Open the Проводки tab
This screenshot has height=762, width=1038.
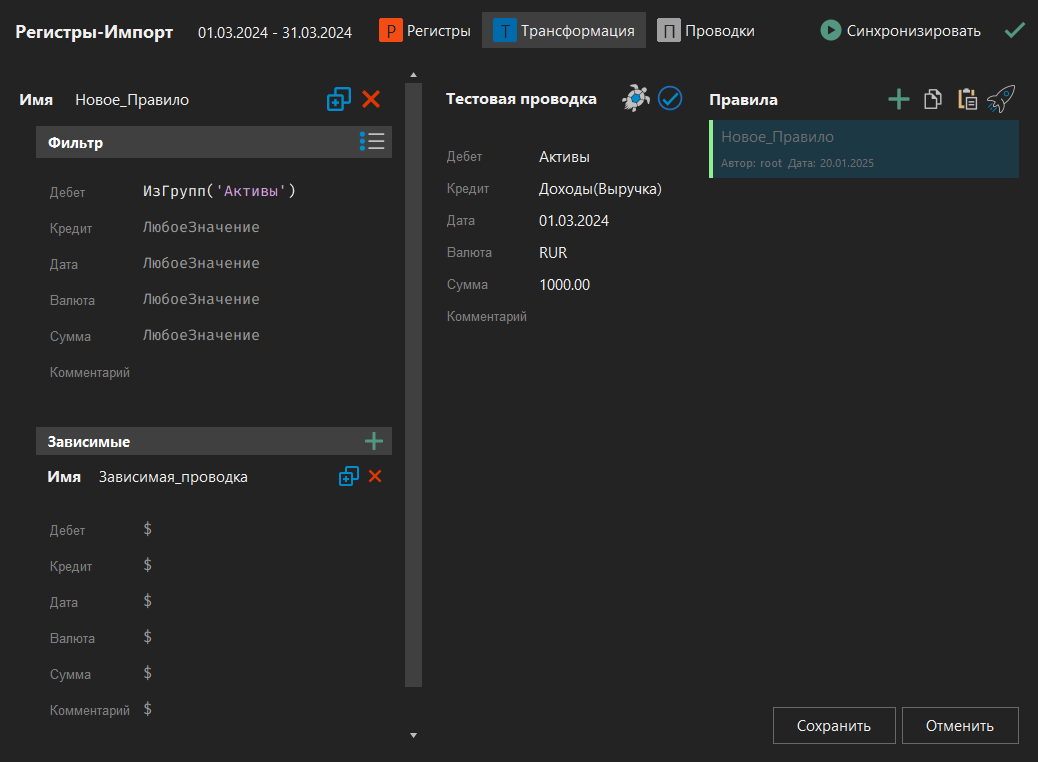(706, 31)
